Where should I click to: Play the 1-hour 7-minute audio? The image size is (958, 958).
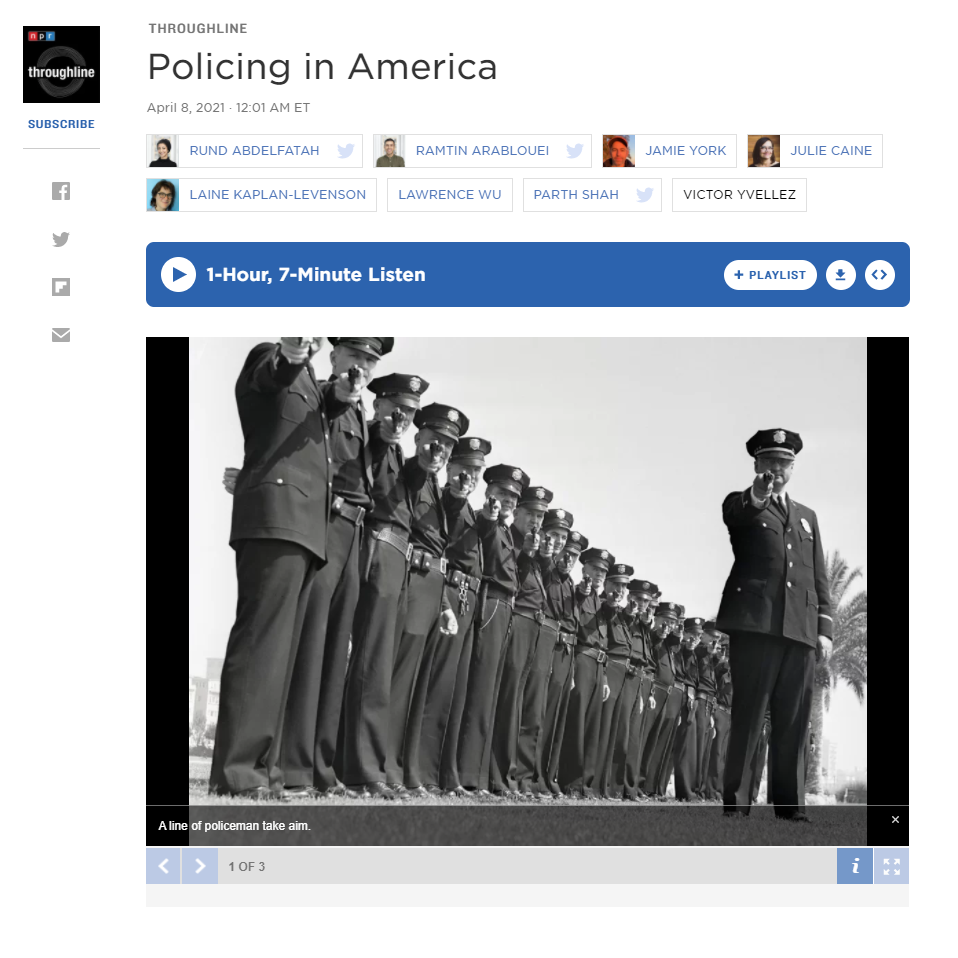pyautogui.click(x=178, y=275)
